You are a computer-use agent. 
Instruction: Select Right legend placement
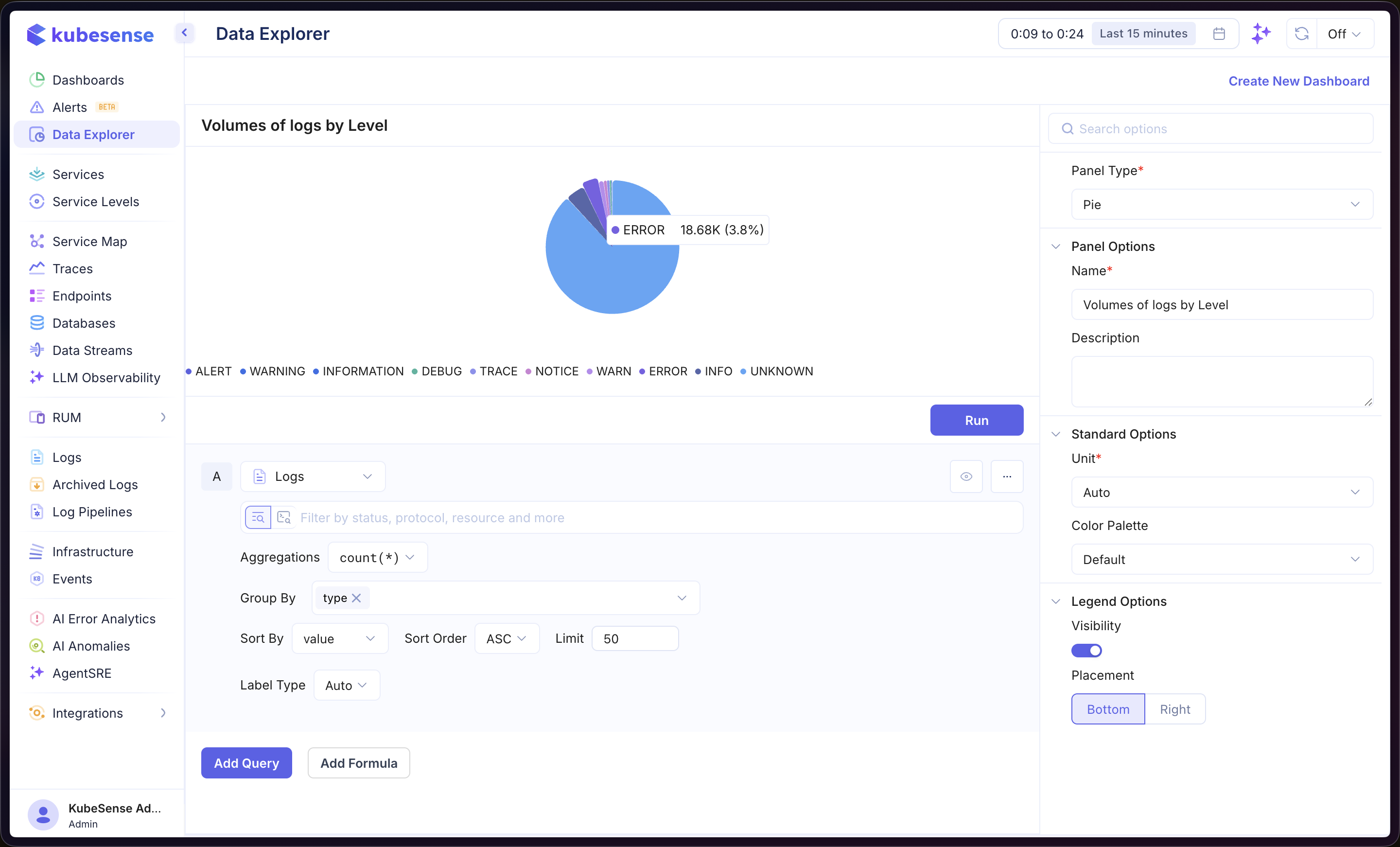(1175, 709)
